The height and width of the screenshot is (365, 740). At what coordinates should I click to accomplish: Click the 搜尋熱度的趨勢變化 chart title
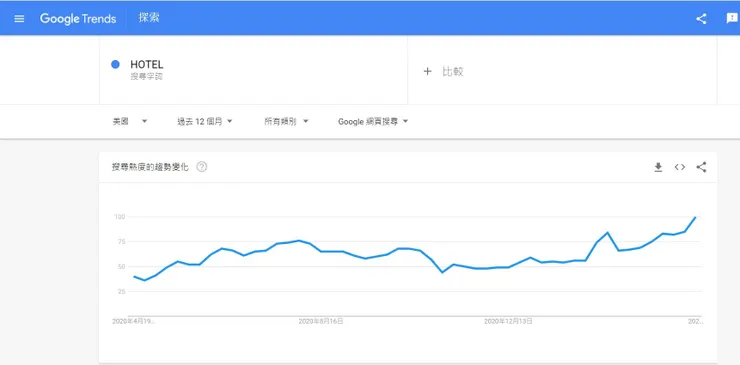coord(150,167)
